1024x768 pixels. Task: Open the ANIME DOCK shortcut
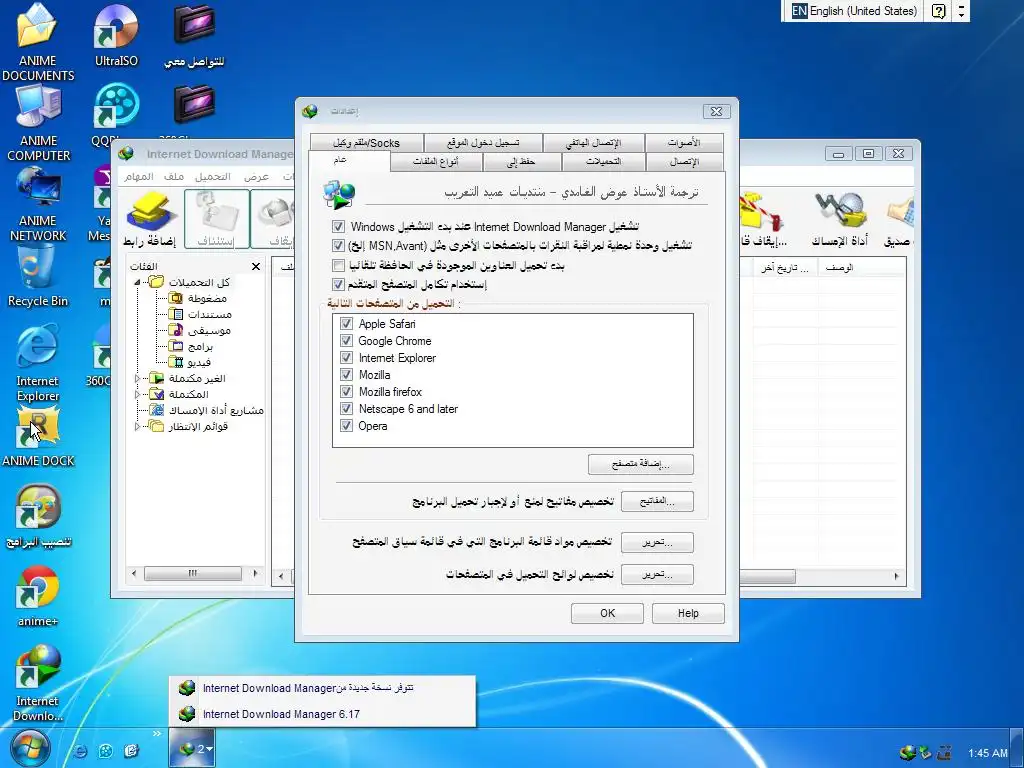click(x=38, y=426)
